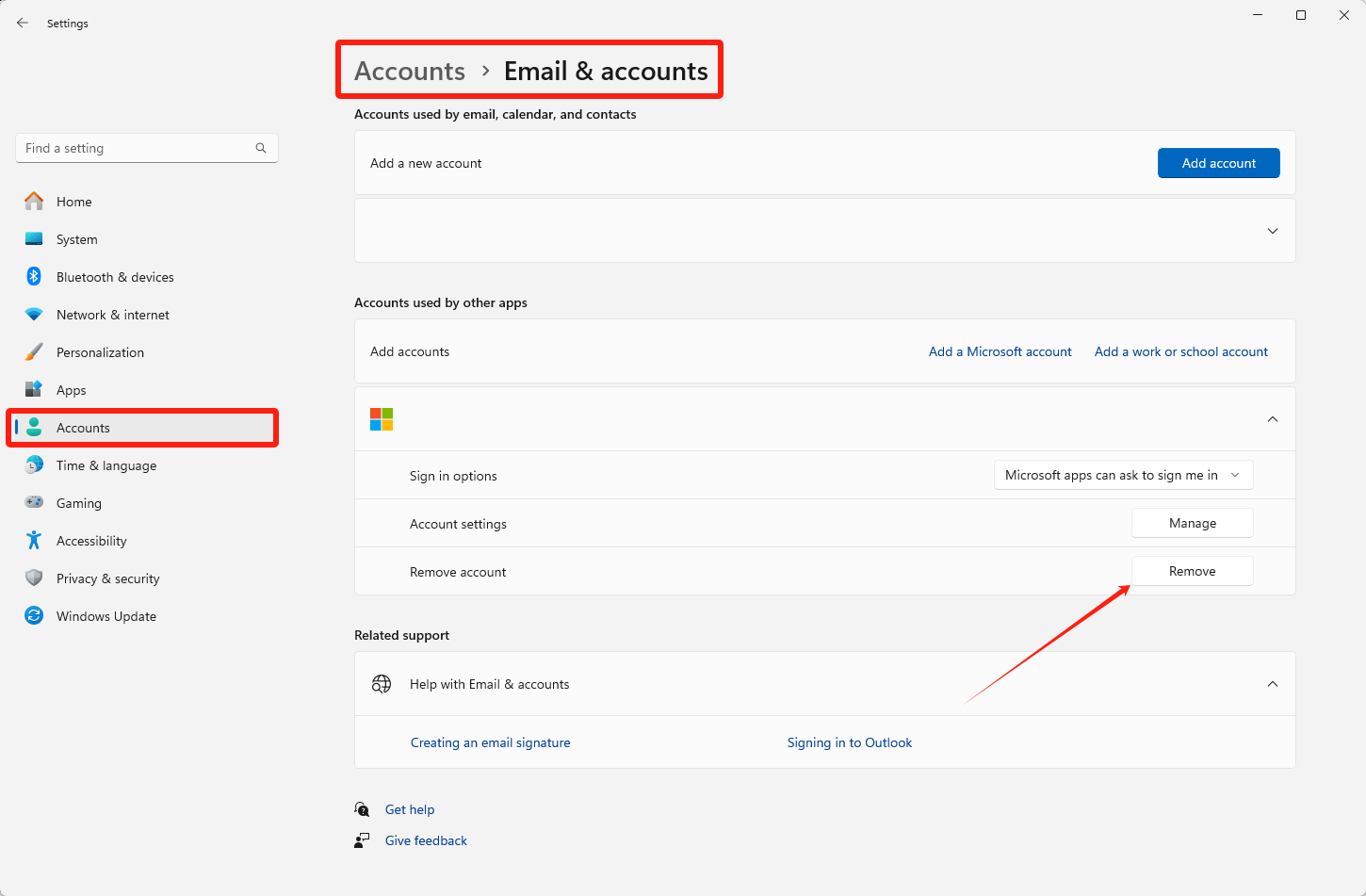Click the Gaming controller icon
This screenshot has width=1366, height=896.
34,503
